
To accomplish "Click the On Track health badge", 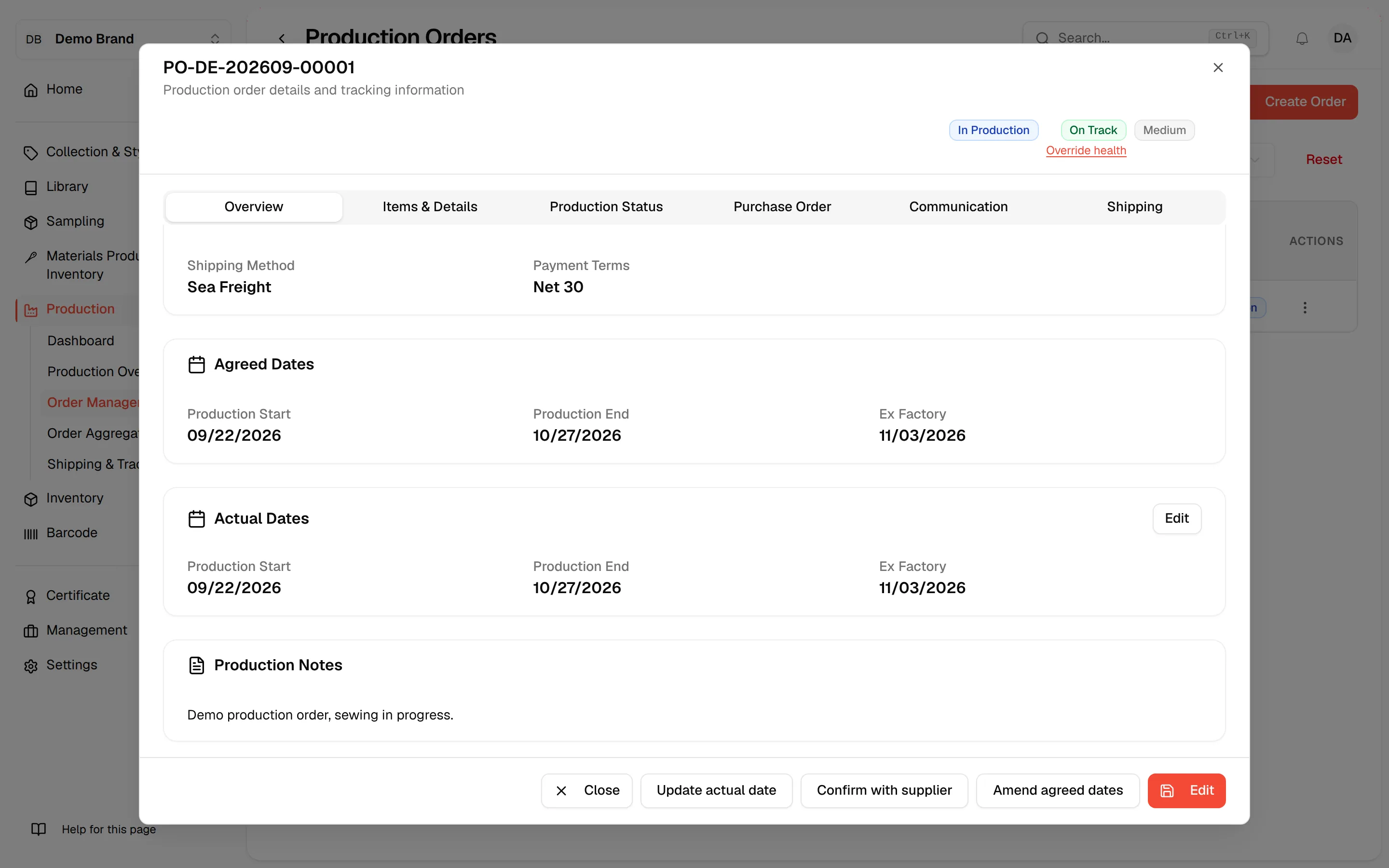I will coord(1093,130).
